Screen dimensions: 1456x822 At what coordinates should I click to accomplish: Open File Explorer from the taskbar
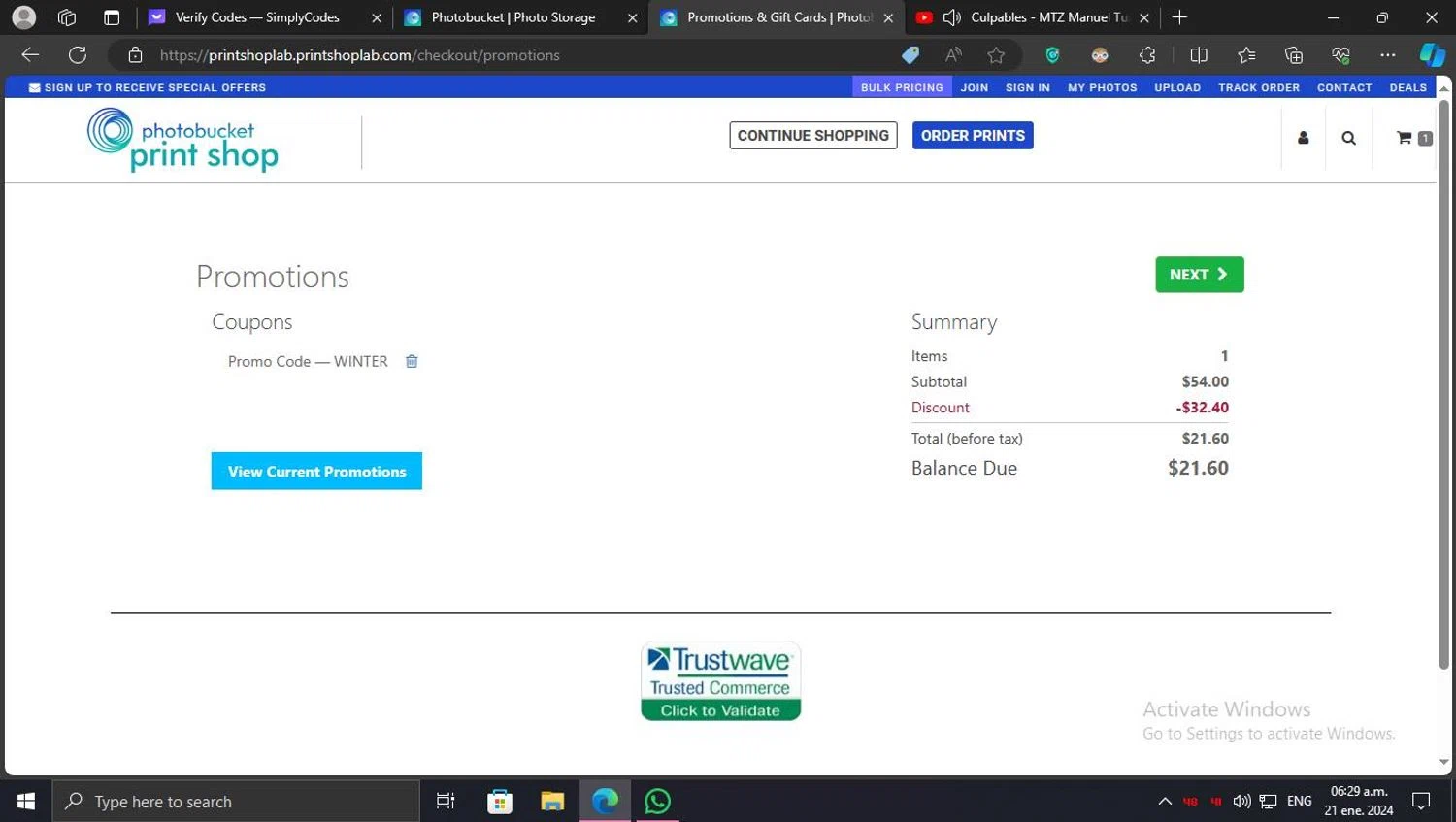[x=552, y=802]
